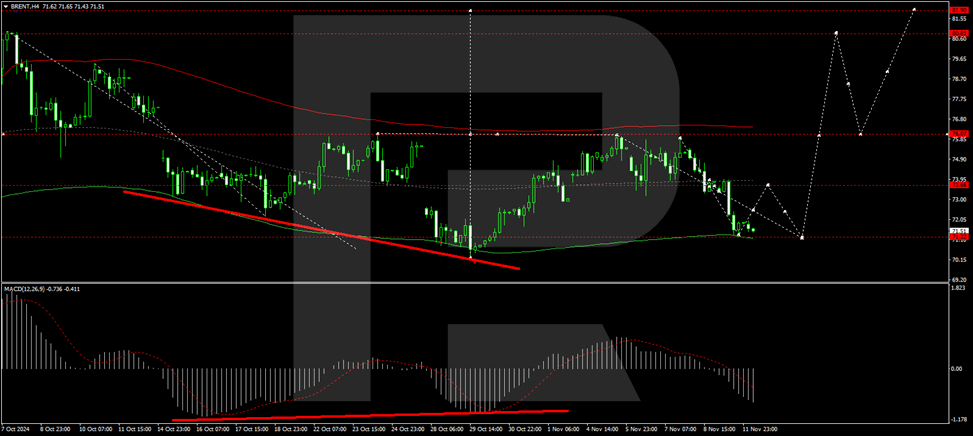Select the 76.07 red price level label

(x=959, y=133)
